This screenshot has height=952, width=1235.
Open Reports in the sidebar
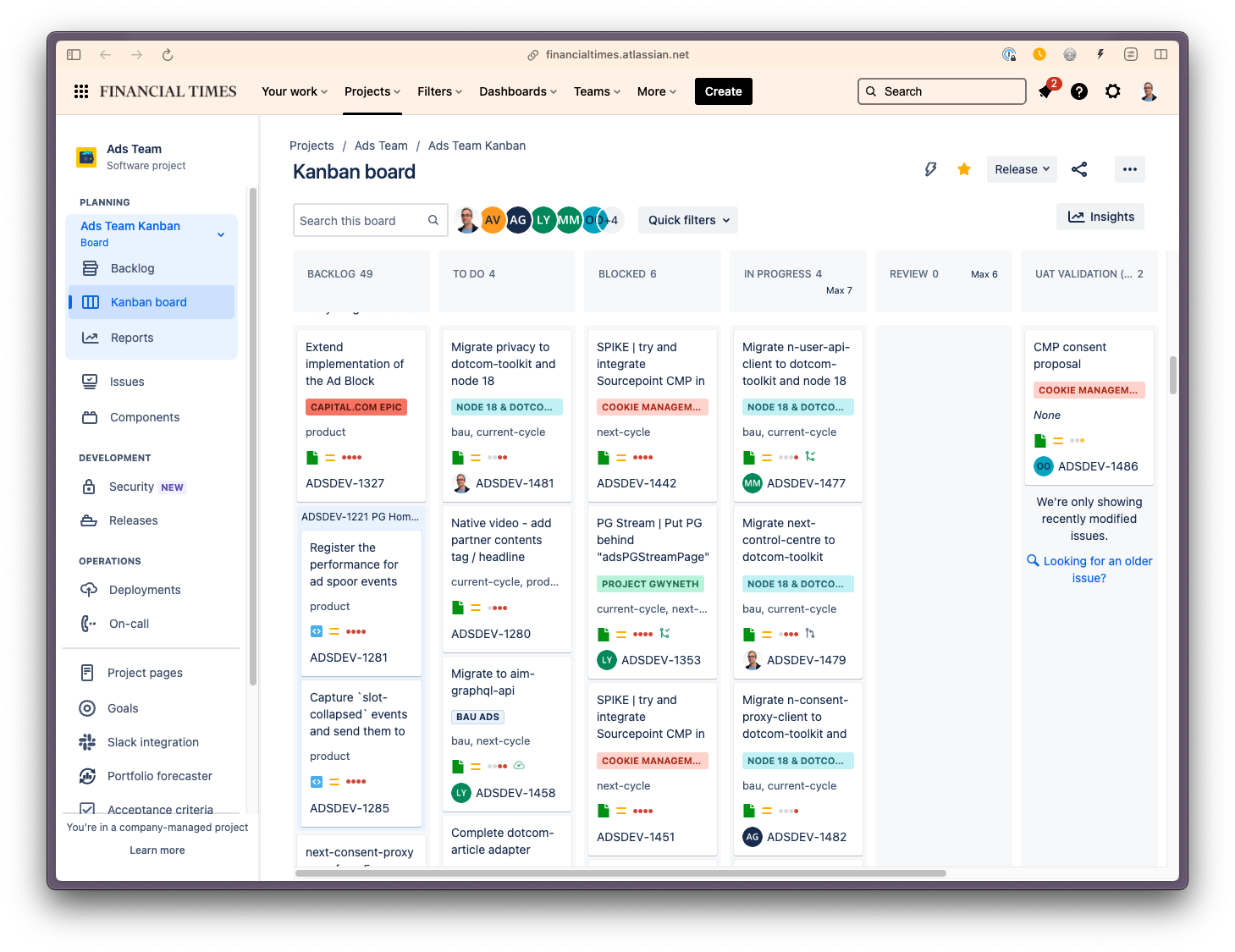coord(152,338)
